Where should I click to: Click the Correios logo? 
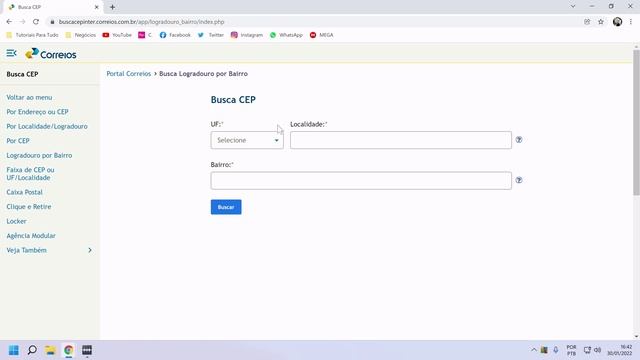click(51, 54)
